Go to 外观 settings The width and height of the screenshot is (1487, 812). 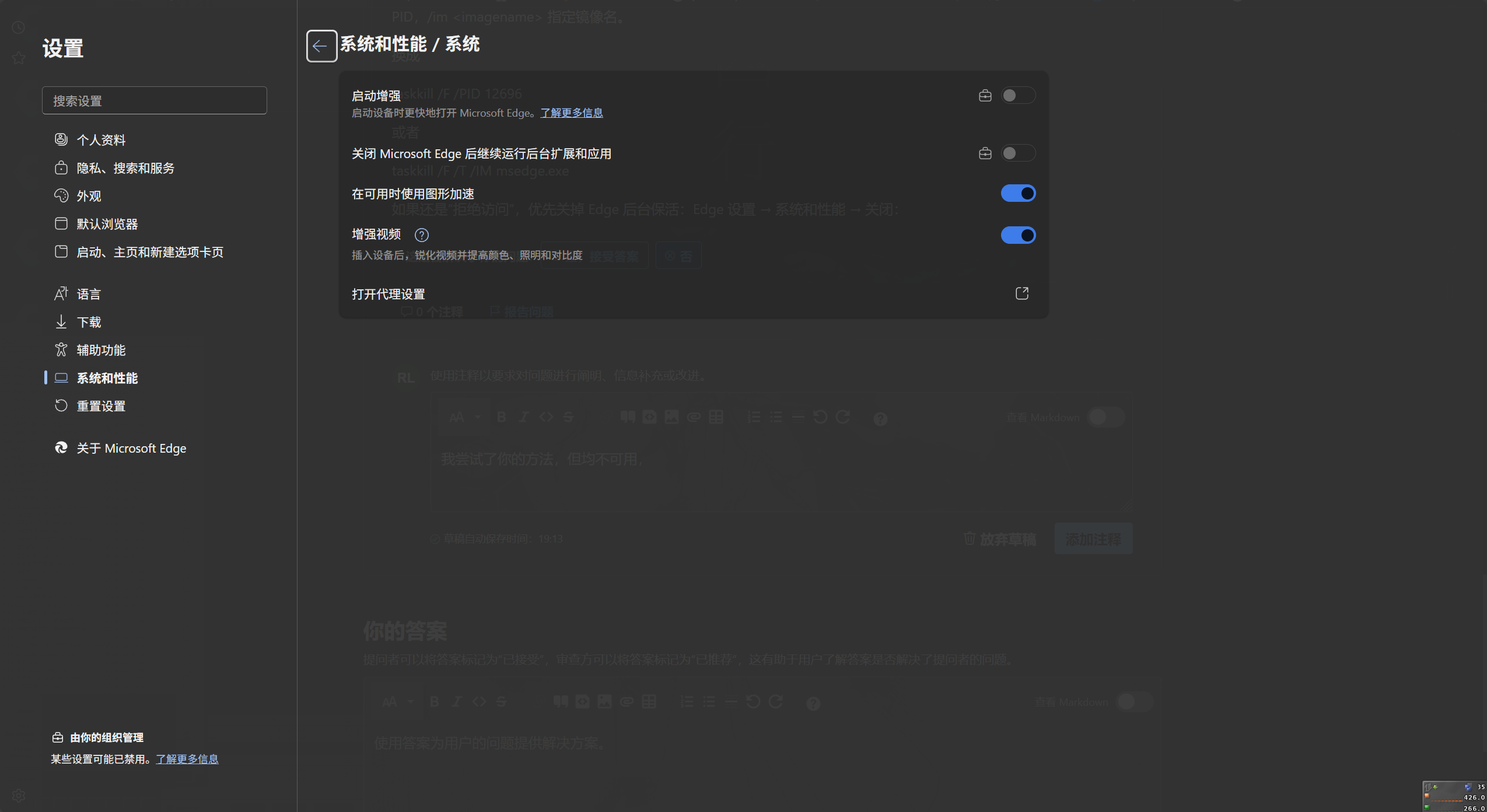[89, 196]
